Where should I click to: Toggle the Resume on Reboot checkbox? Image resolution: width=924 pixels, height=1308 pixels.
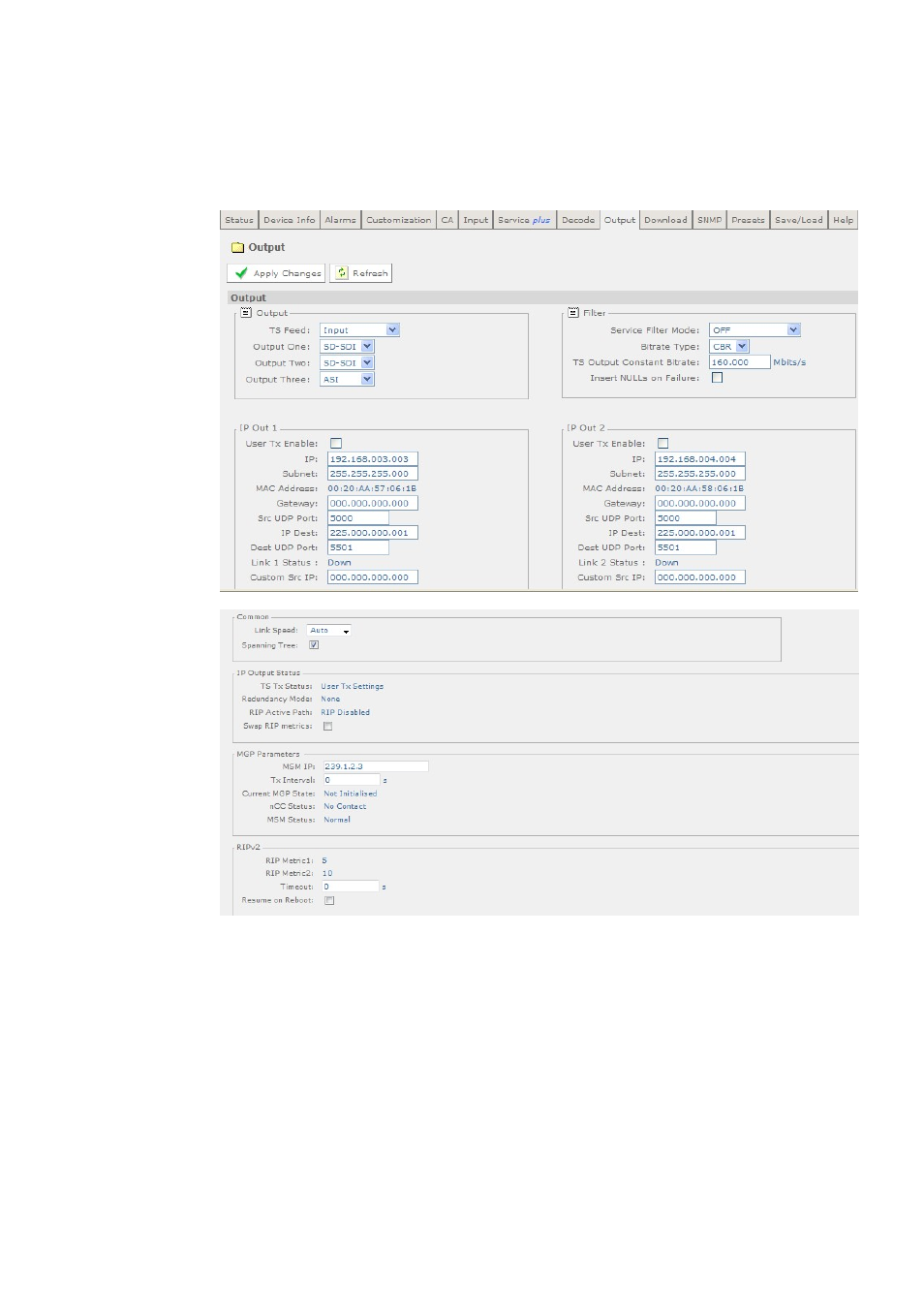pyautogui.click(x=329, y=901)
